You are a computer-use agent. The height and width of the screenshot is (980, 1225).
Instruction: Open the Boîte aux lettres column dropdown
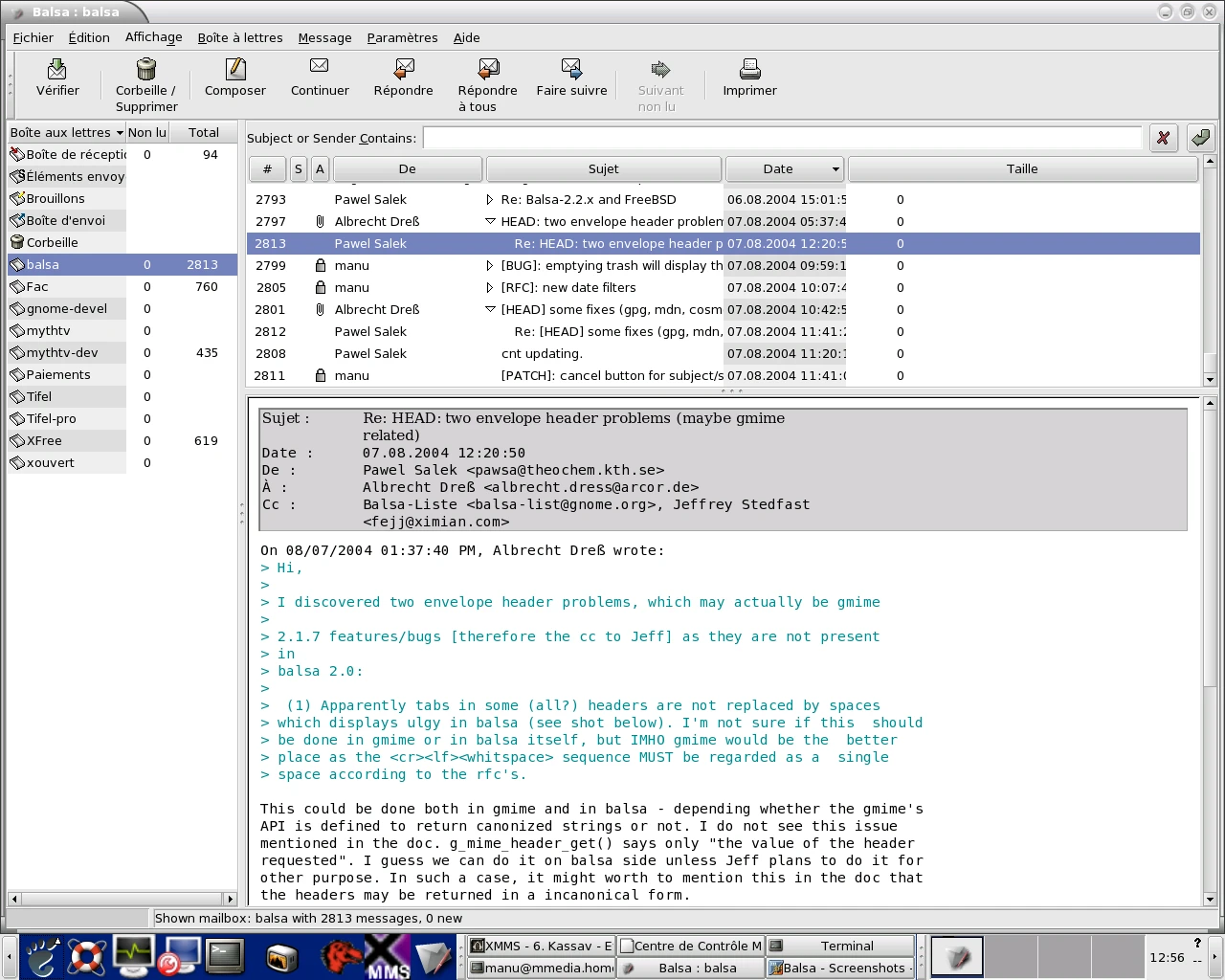pos(120,133)
